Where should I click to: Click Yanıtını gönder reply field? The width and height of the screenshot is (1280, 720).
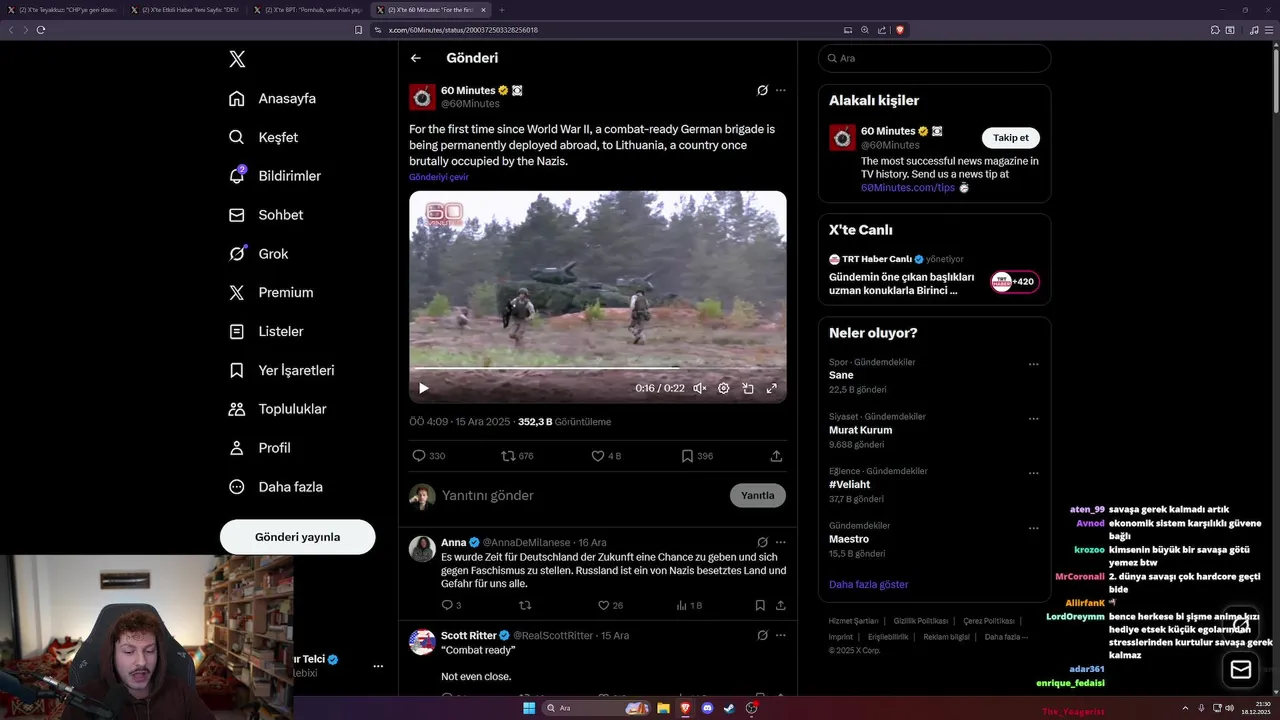(x=580, y=495)
